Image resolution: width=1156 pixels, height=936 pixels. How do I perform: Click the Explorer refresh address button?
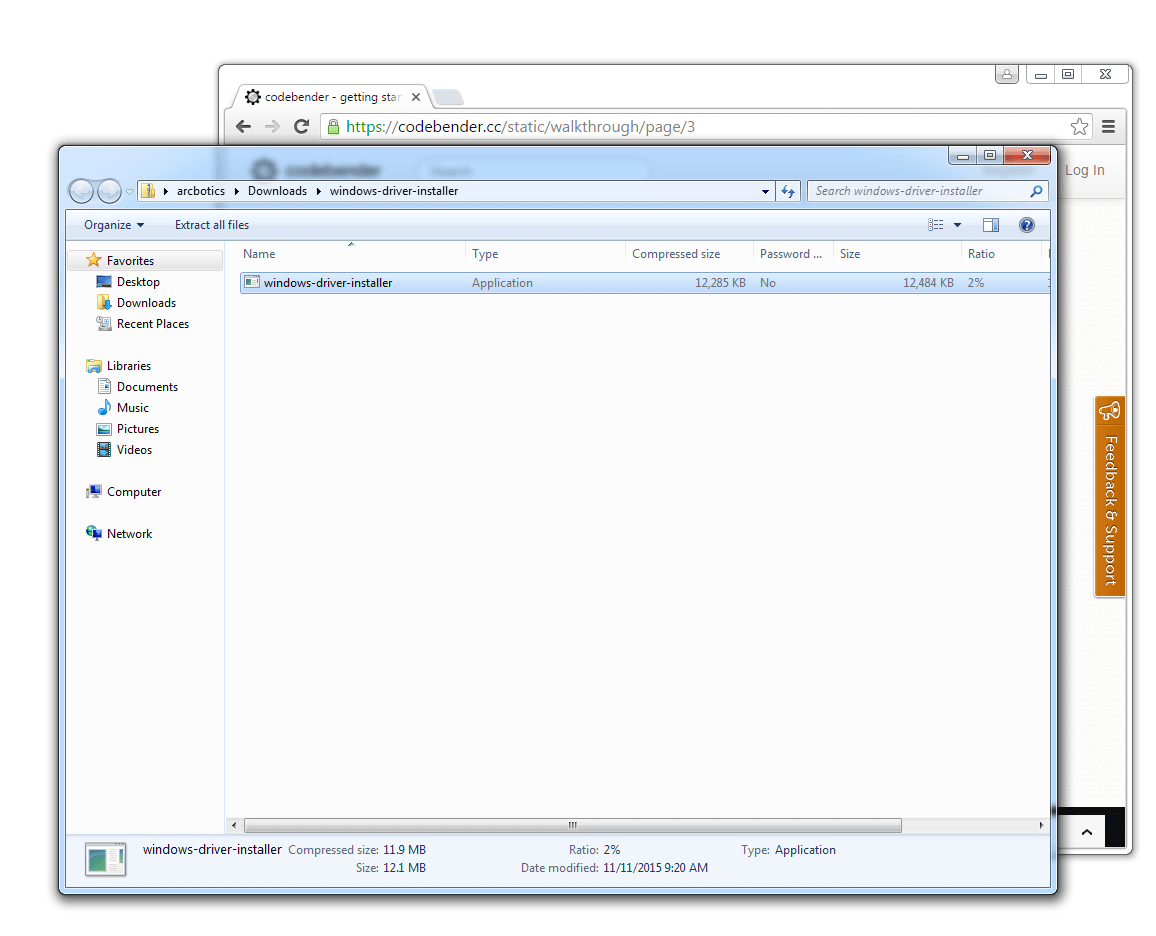tap(788, 191)
